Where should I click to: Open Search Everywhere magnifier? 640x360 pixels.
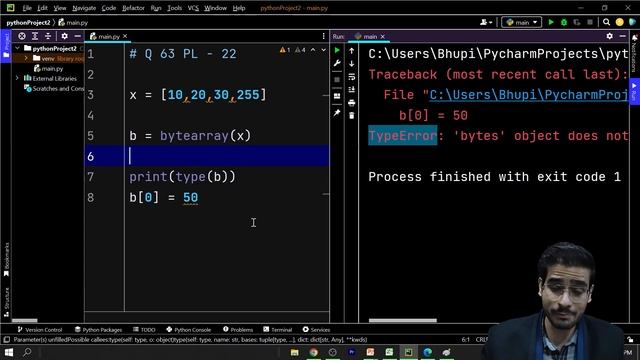click(607, 22)
